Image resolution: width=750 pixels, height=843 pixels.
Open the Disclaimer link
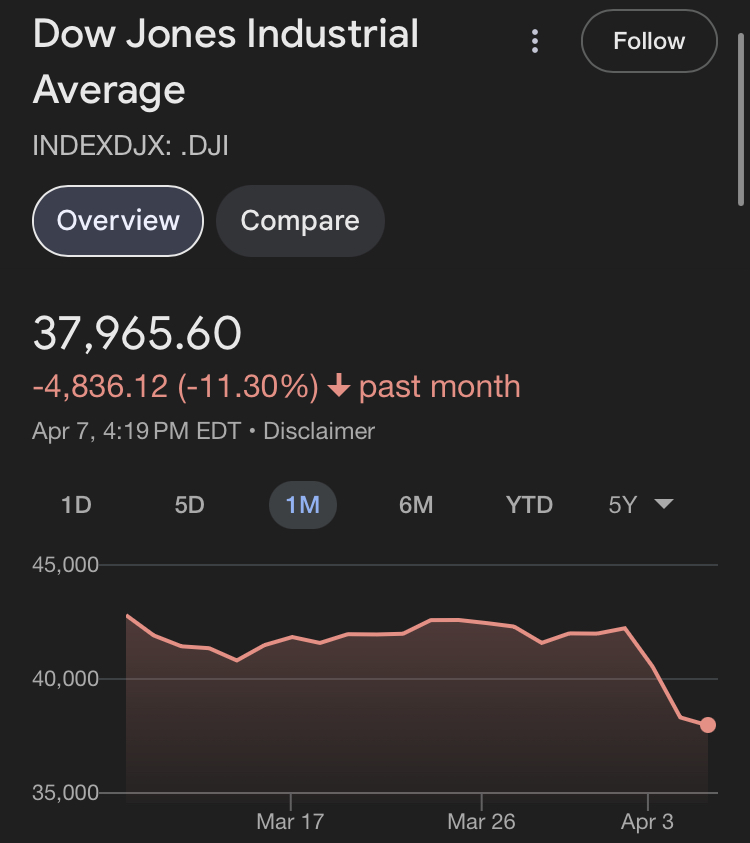coord(319,431)
